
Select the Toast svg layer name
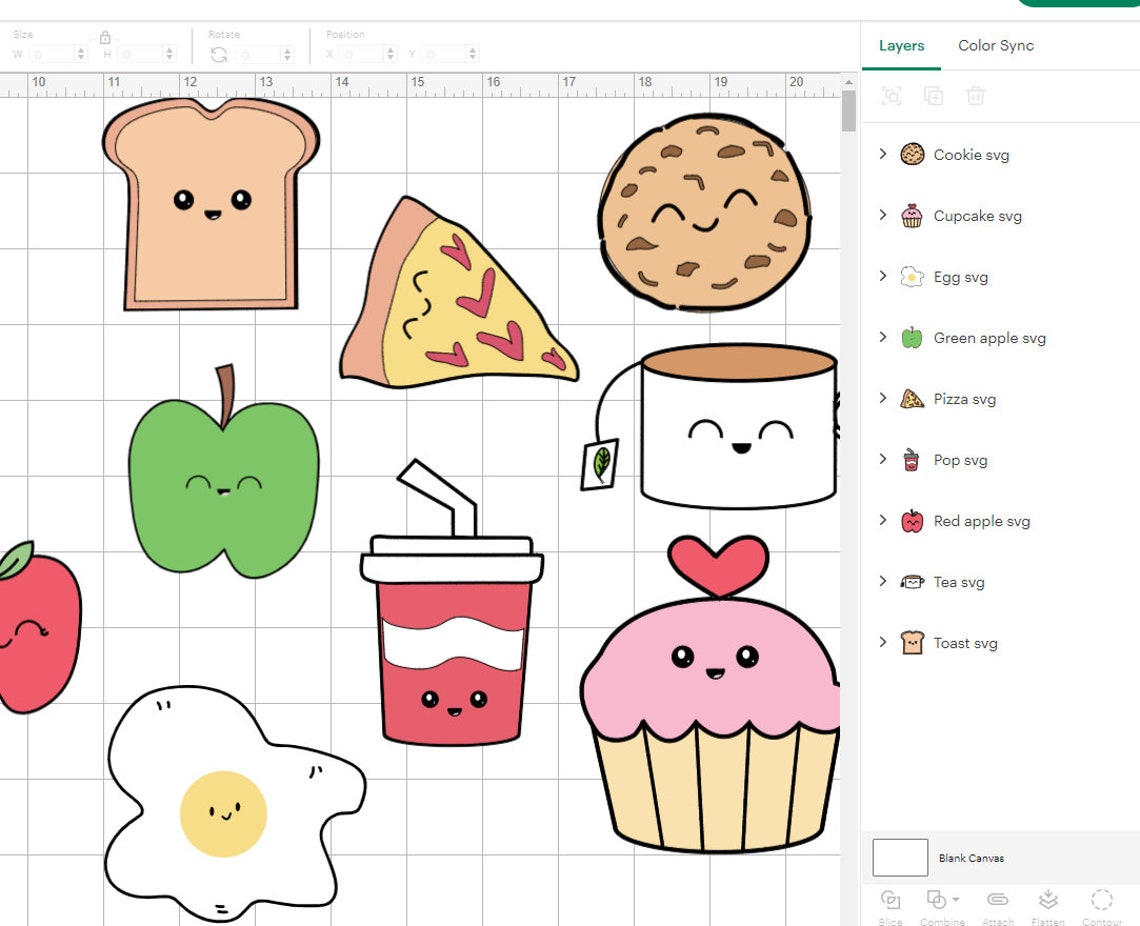[966, 643]
